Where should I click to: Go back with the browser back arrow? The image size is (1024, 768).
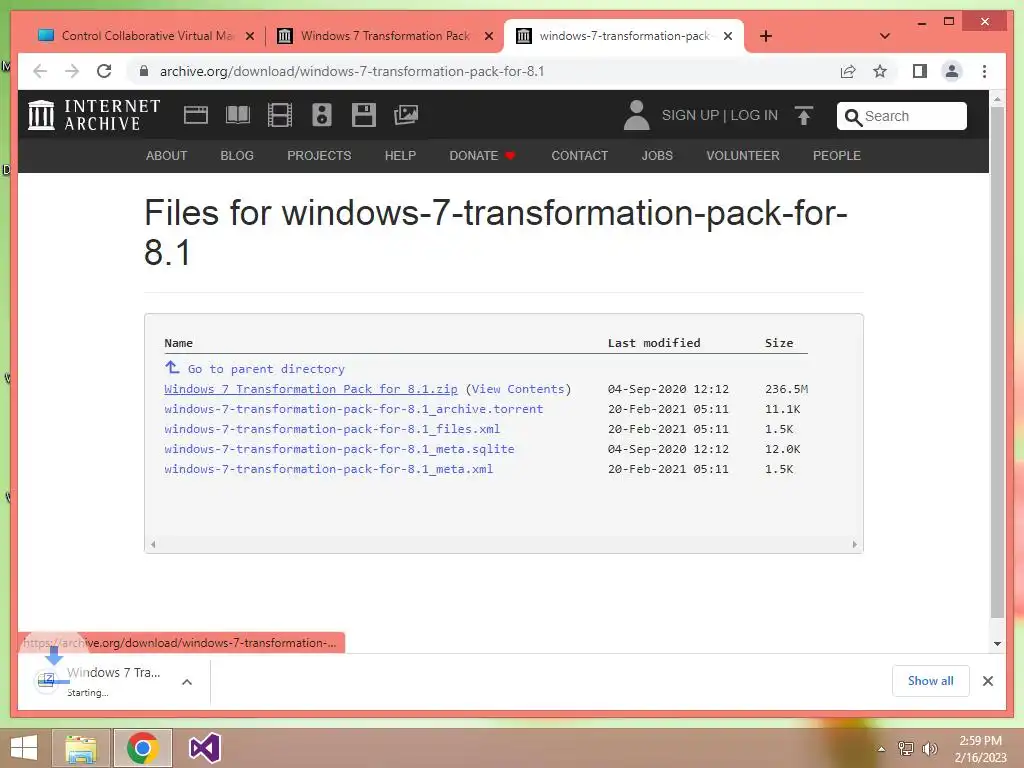(40, 71)
